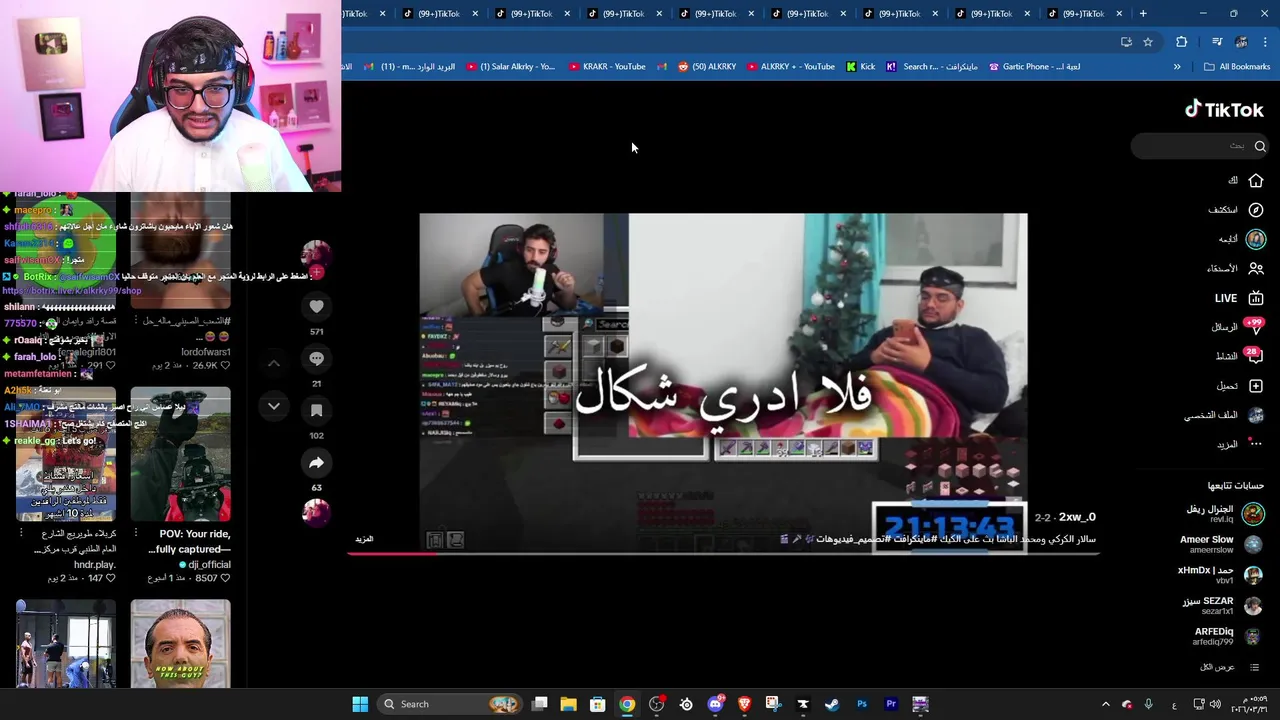Like the video with the heart
Screen dimensions: 1280x720
pyautogui.click(x=316, y=306)
